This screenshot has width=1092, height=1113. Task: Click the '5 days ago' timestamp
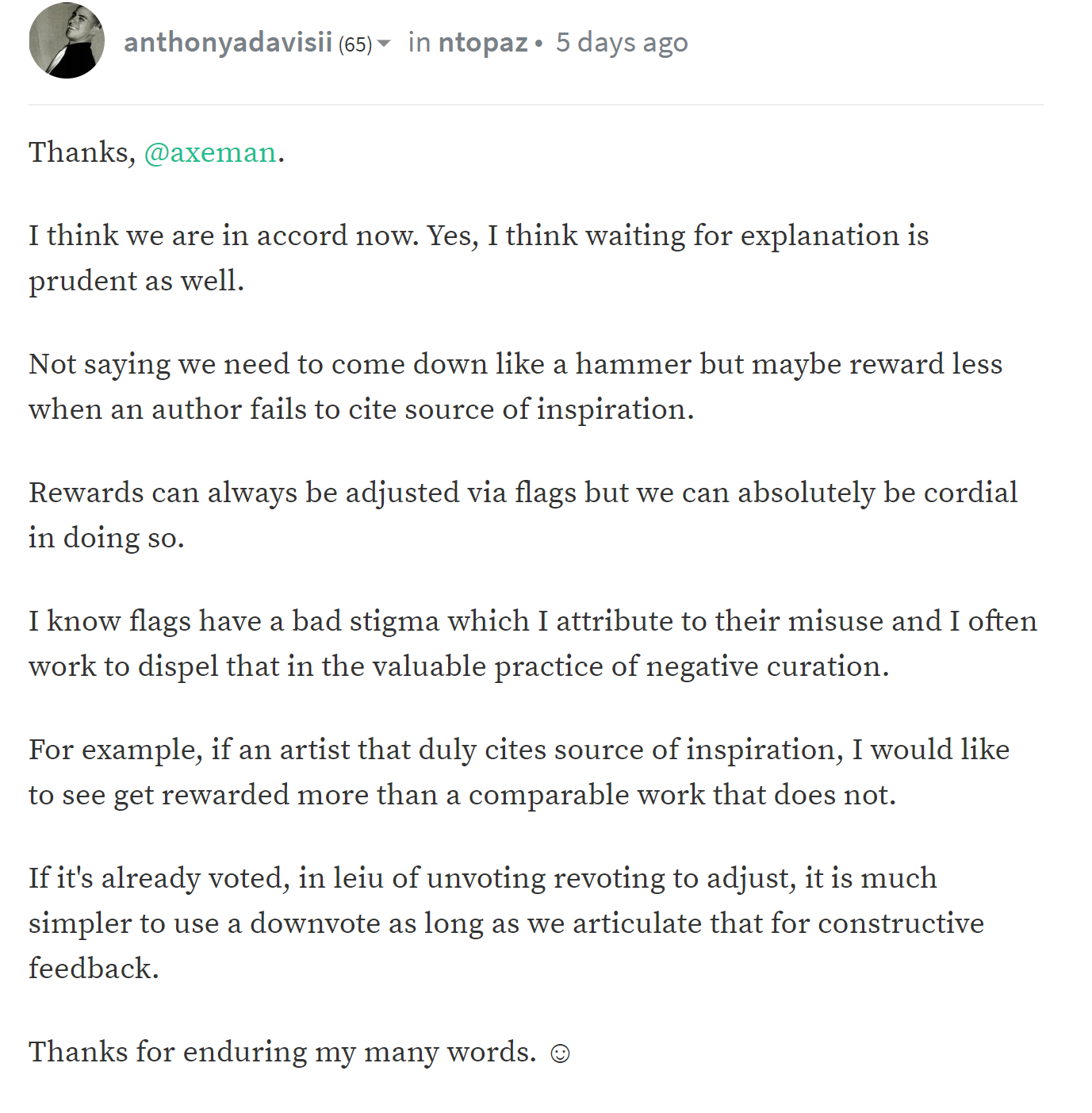tap(622, 42)
